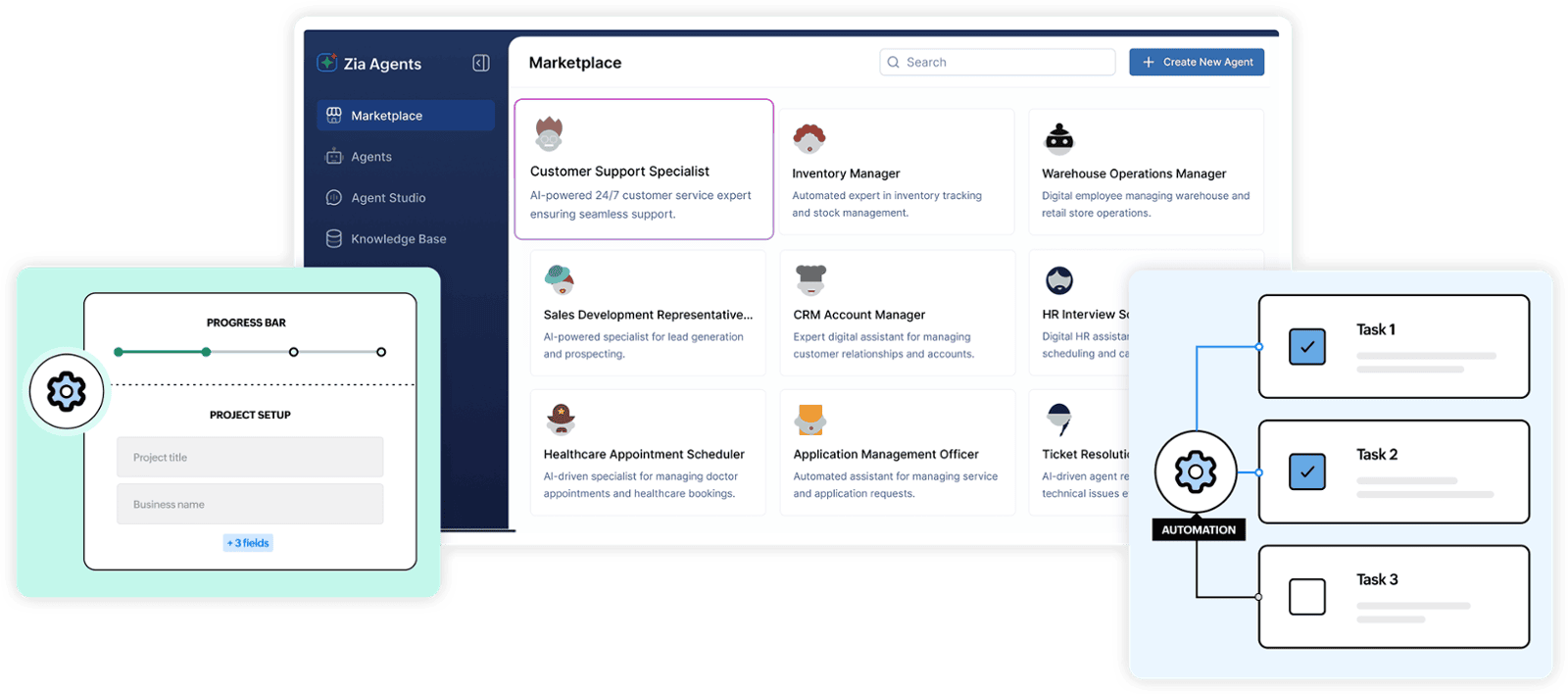
Task: Click the 'Task 2' label text
Action: click(x=1377, y=455)
